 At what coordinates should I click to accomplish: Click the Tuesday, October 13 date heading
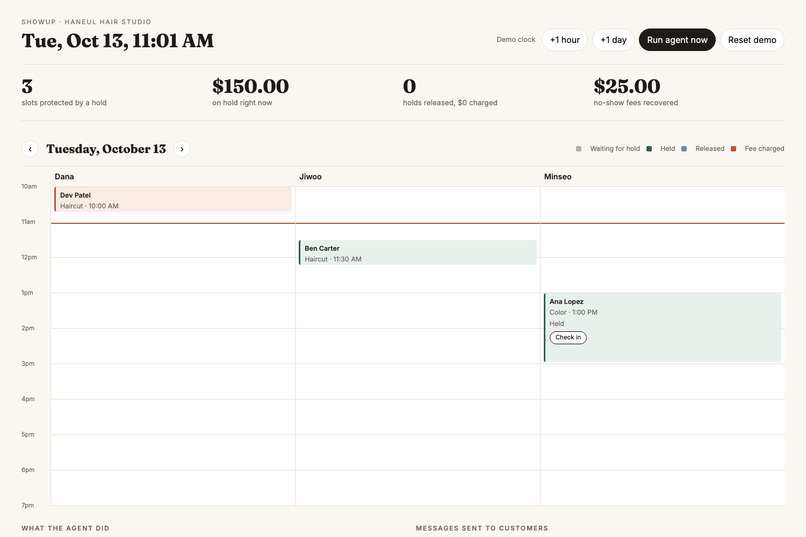(106, 149)
